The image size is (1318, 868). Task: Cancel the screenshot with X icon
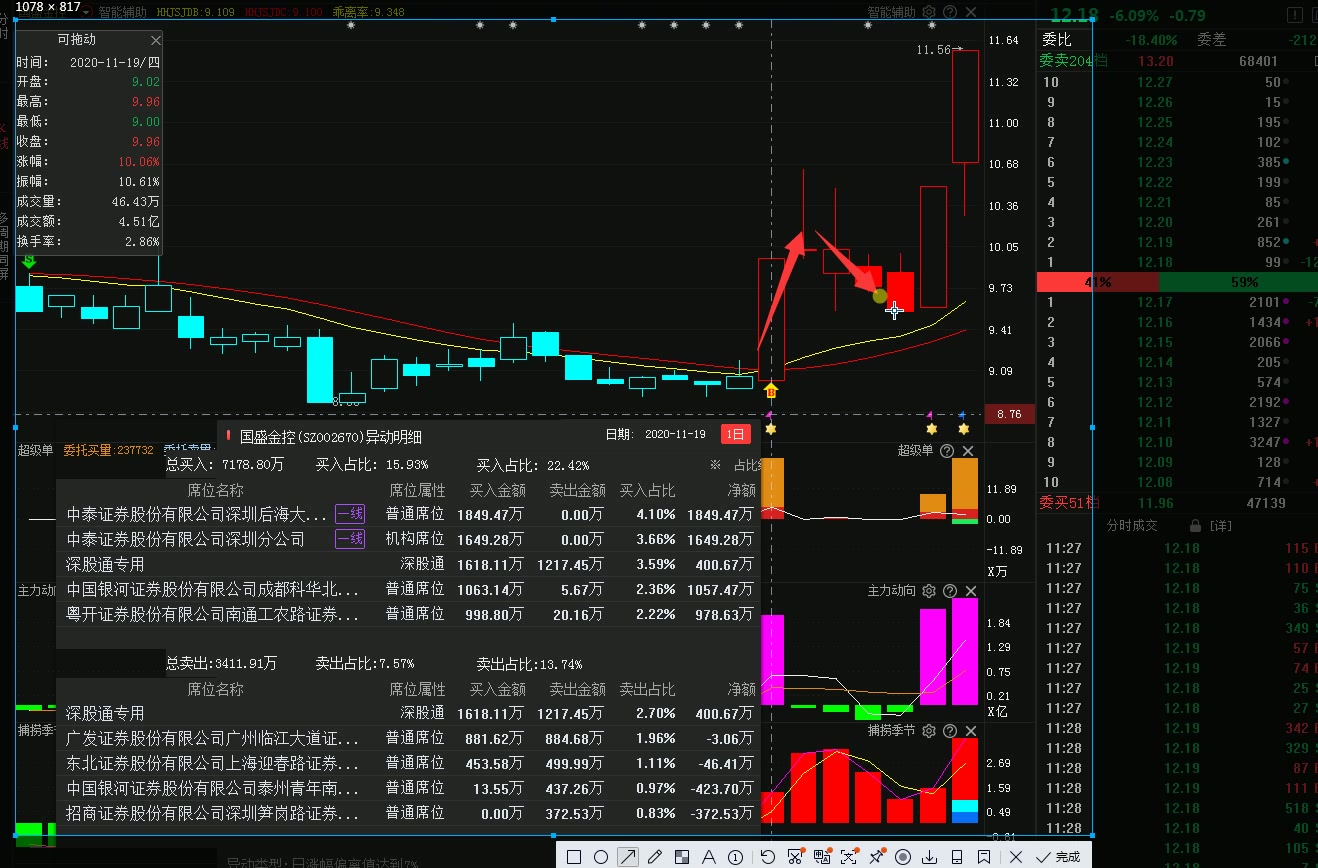1016,857
